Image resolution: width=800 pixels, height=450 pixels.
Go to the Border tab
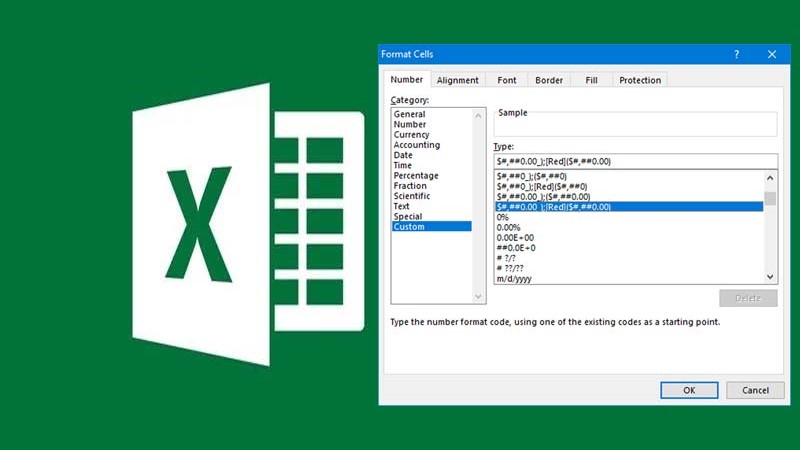(x=549, y=80)
